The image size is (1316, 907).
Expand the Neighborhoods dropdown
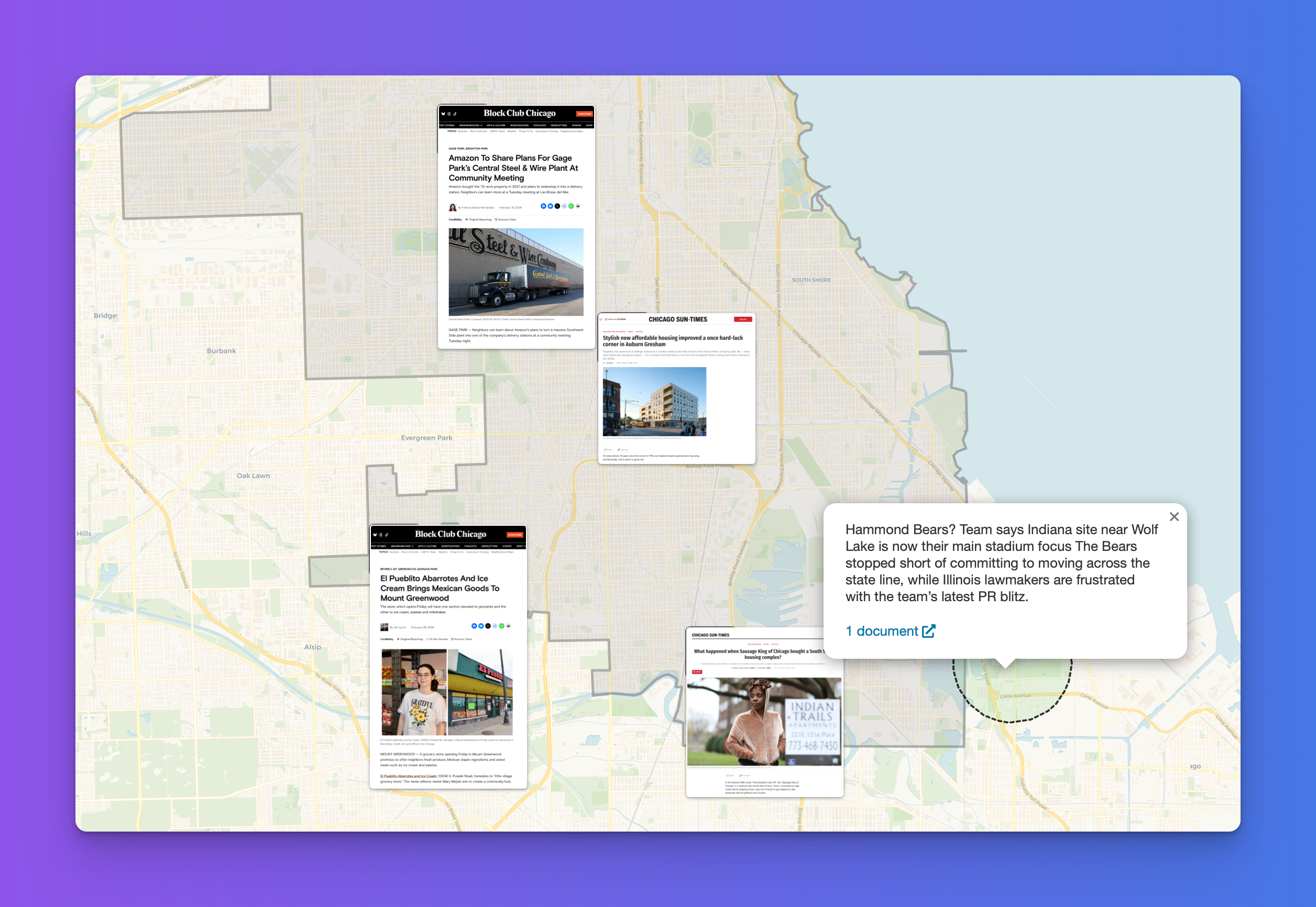click(470, 126)
